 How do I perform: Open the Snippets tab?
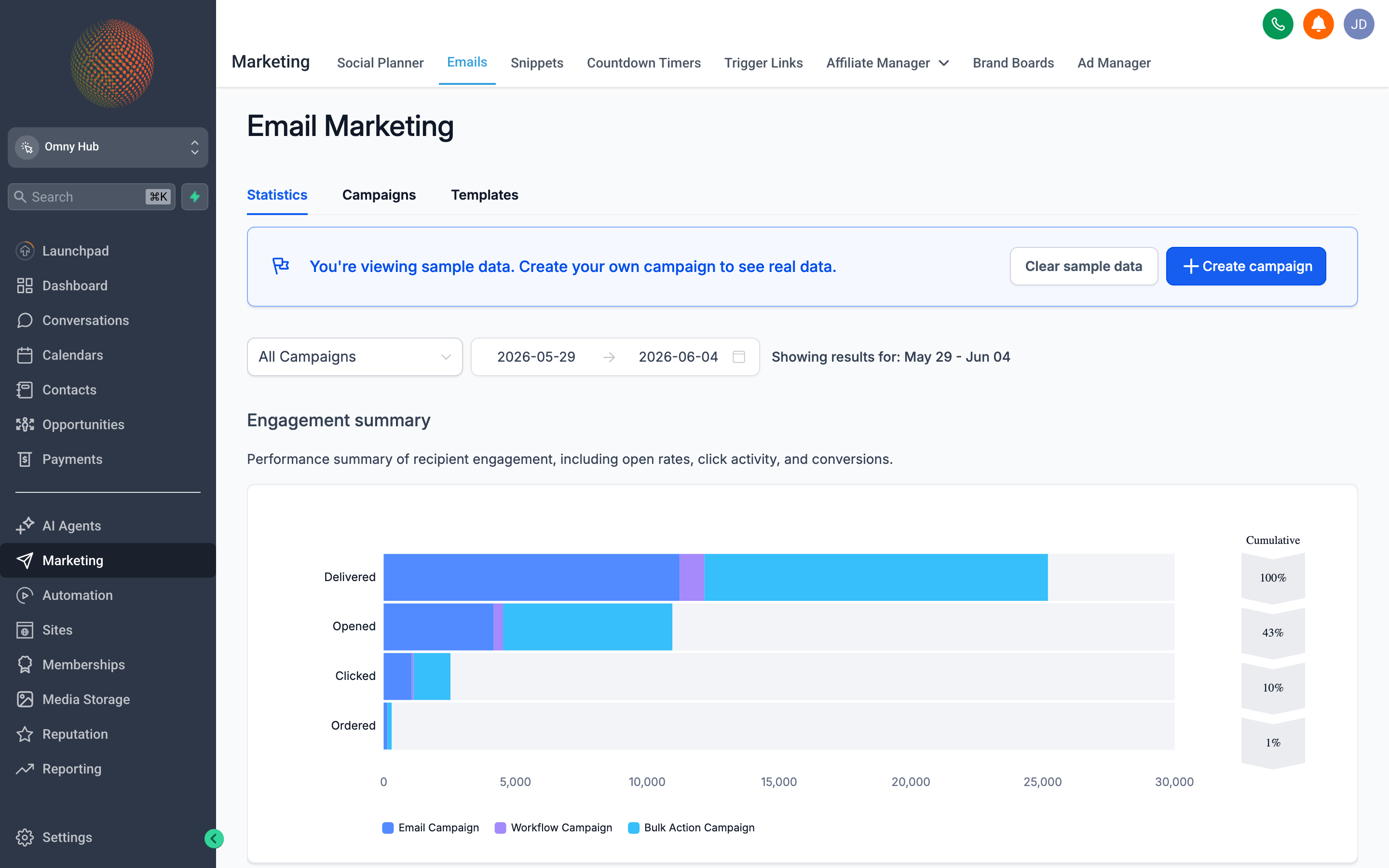(537, 63)
